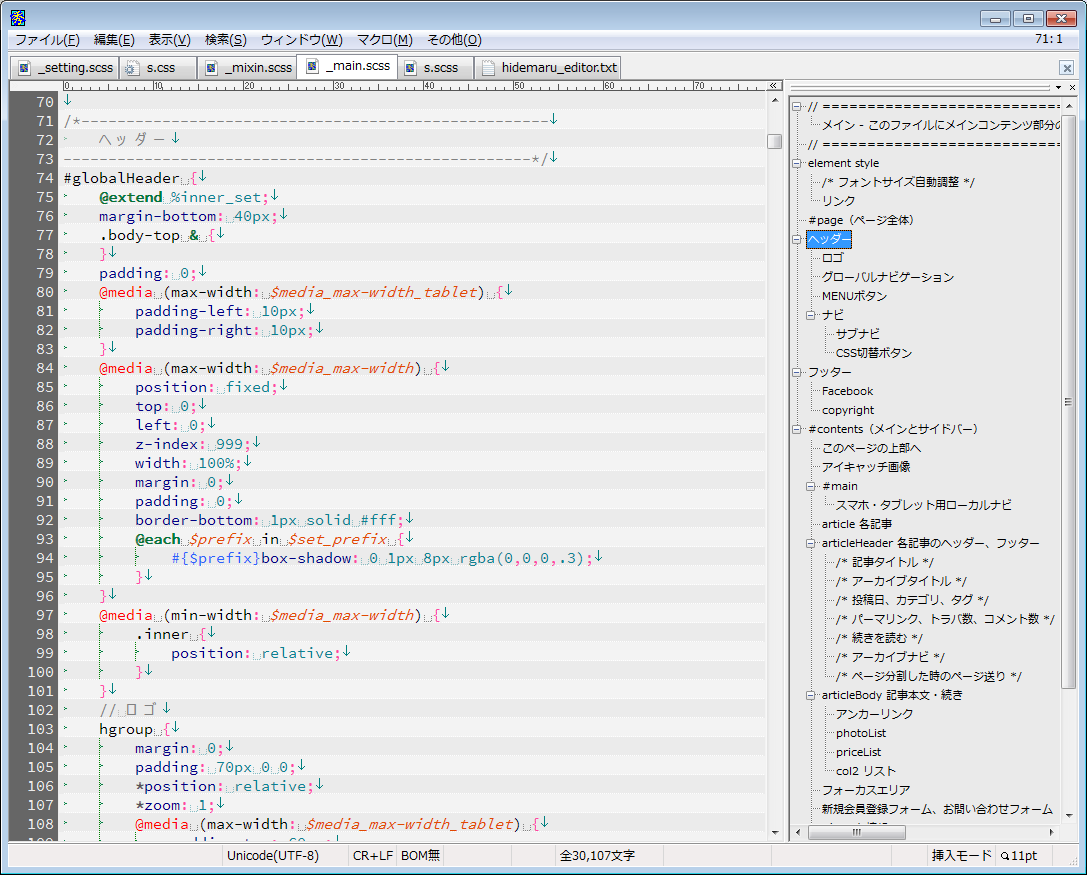This screenshot has width=1087, height=875.
Task: Click Unicode(UTF-8) encoding in status bar
Action: [x=272, y=856]
